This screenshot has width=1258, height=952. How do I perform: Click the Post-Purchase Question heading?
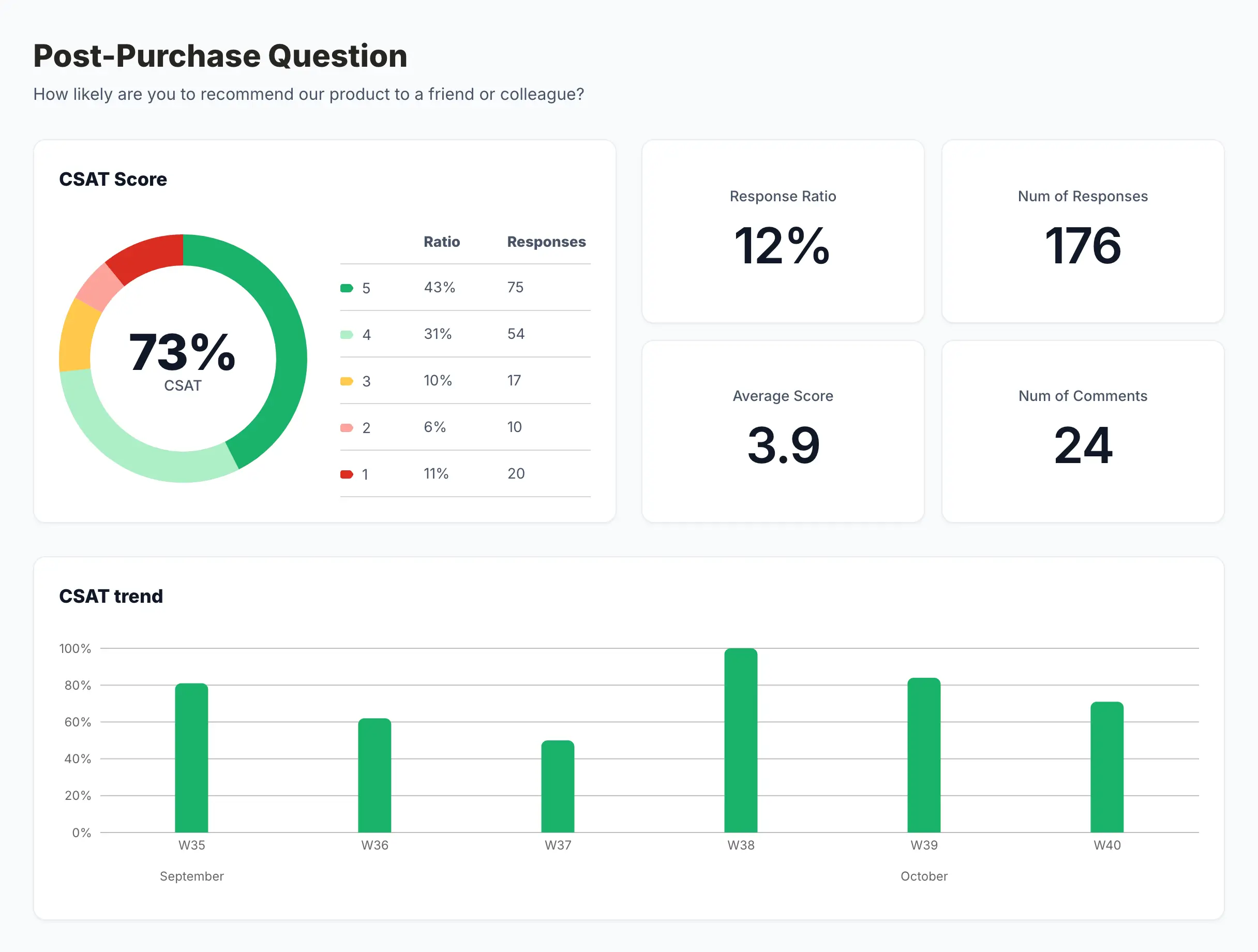[221, 56]
